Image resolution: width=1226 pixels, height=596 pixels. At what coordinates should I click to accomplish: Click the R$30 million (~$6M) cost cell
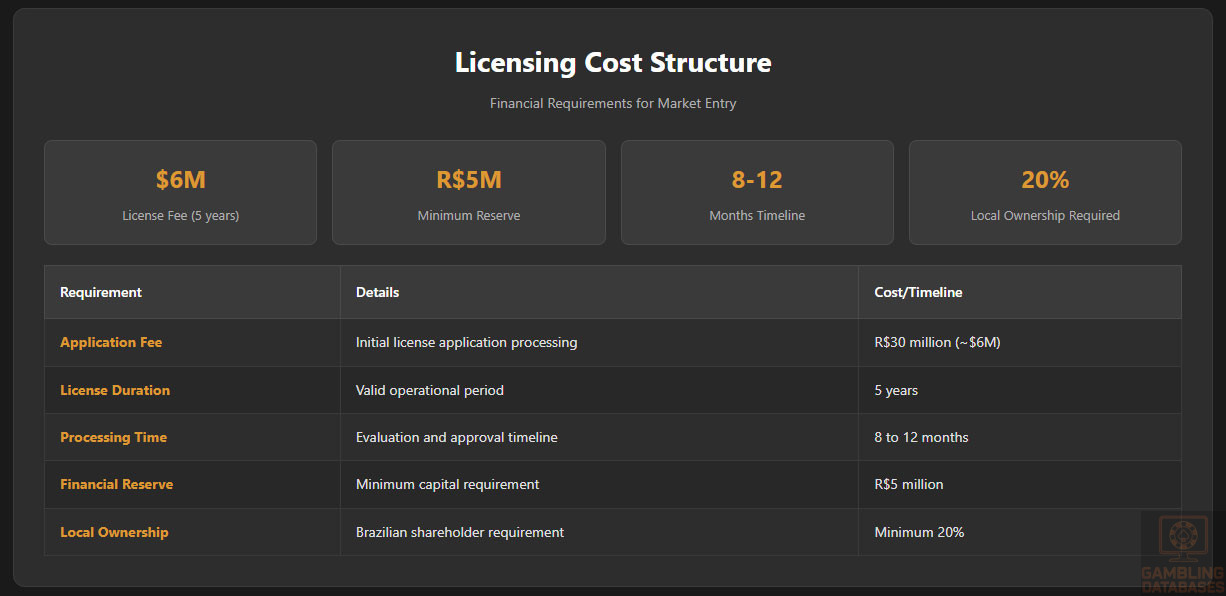pyautogui.click(x=937, y=342)
